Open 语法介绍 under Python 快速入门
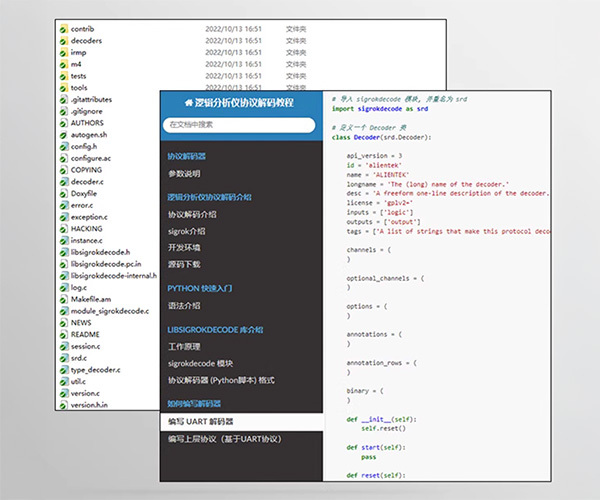 coord(184,305)
